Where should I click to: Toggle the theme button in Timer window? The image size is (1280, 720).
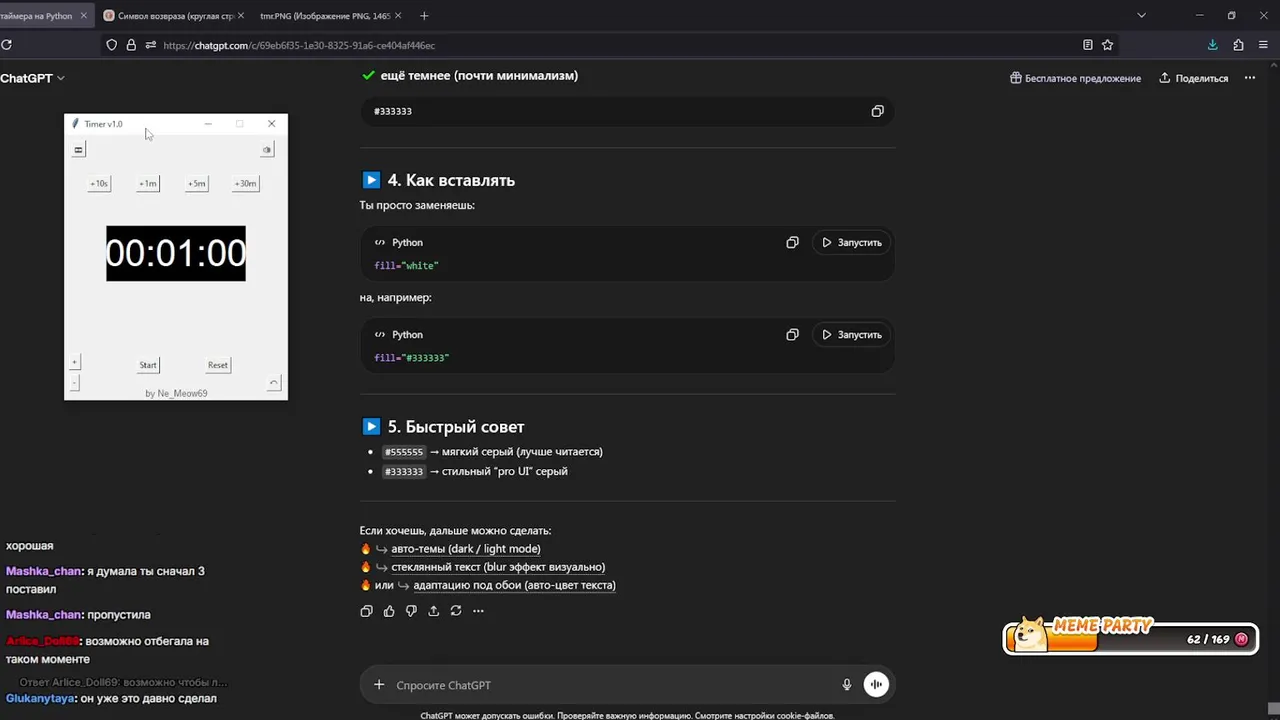click(x=267, y=150)
